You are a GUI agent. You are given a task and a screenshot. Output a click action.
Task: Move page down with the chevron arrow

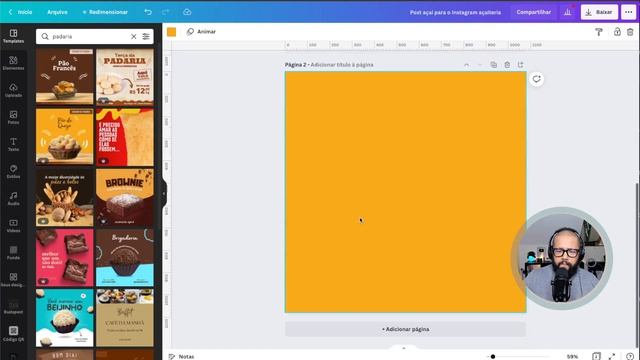click(x=480, y=65)
